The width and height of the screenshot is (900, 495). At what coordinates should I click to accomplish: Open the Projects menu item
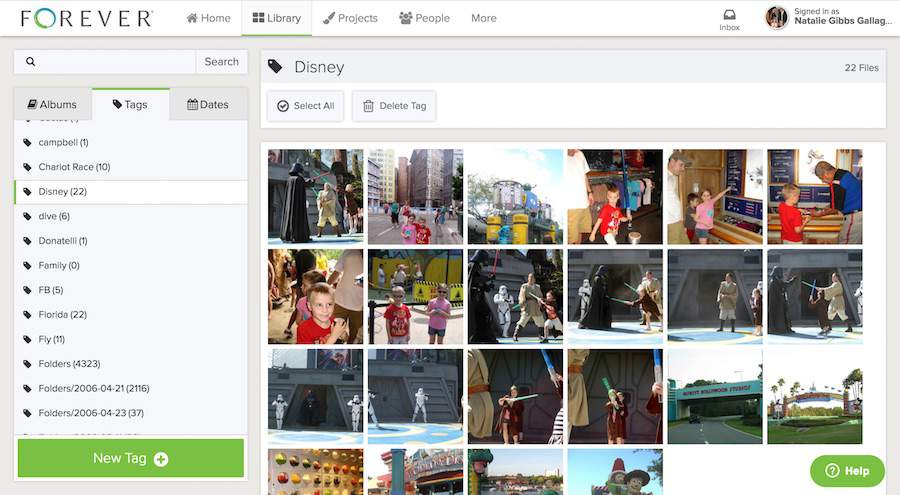350,18
